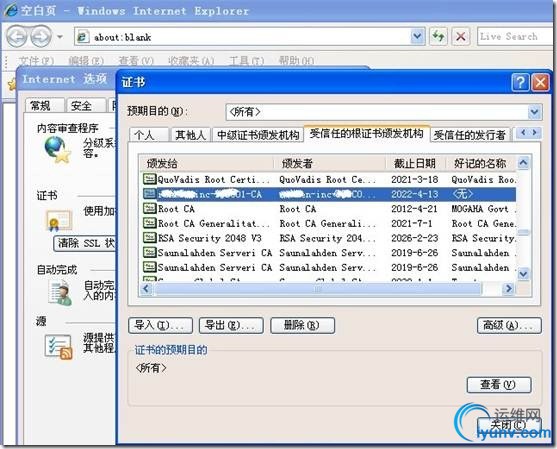Sort by the 截止日期 column header

pos(415,163)
